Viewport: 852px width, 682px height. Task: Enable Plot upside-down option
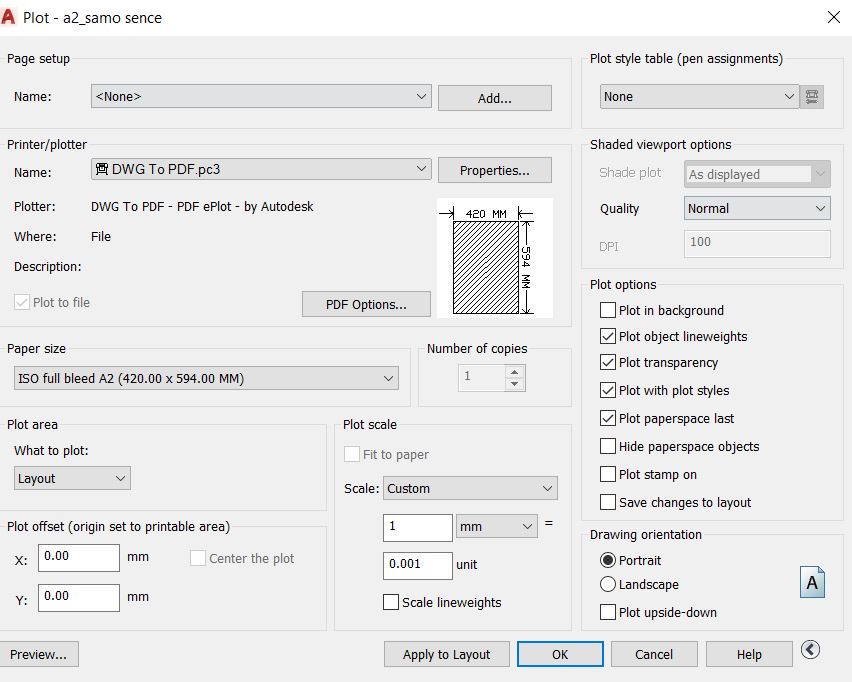pos(608,612)
